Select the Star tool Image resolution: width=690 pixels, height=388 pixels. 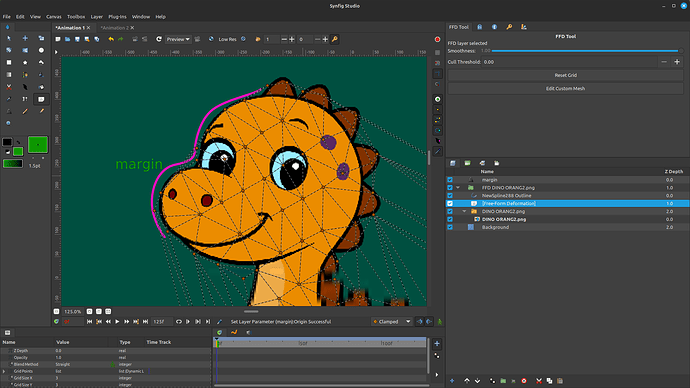(x=25, y=62)
